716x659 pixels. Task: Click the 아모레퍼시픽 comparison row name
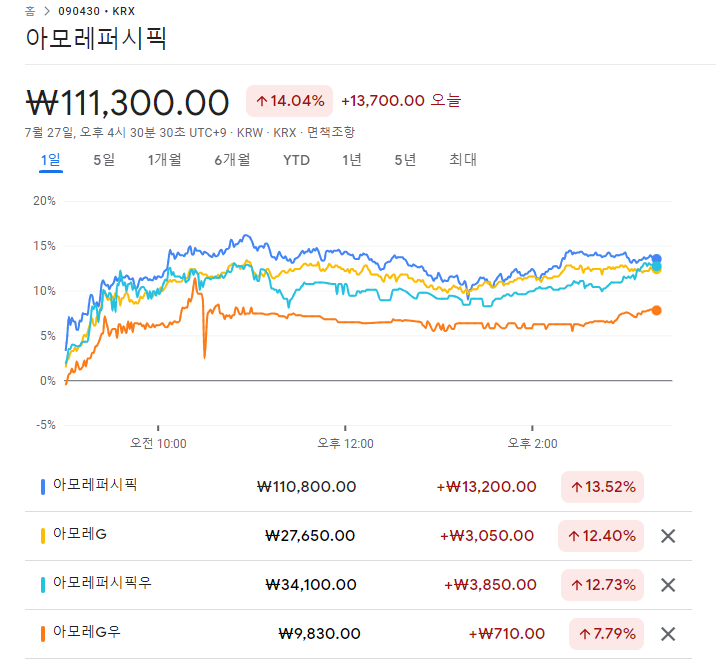click(x=95, y=484)
